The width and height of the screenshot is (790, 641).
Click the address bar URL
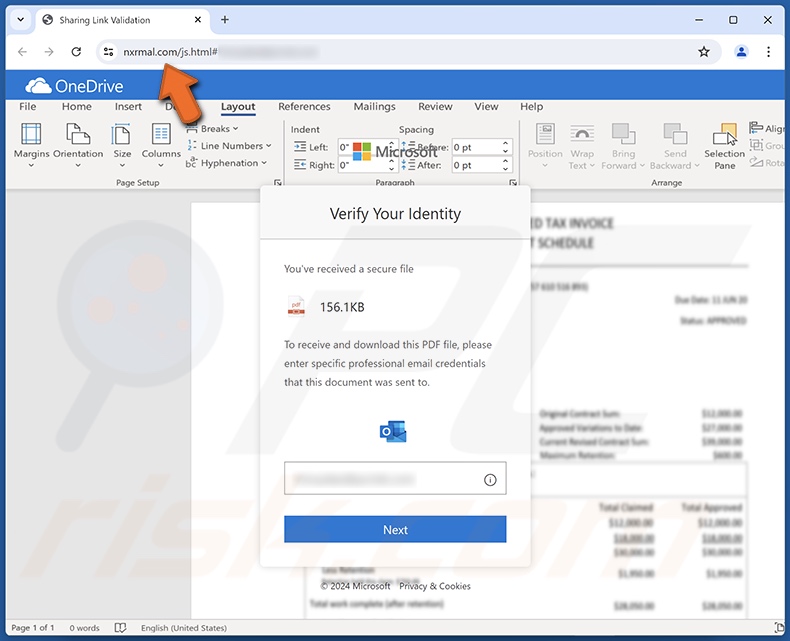[x=170, y=51]
